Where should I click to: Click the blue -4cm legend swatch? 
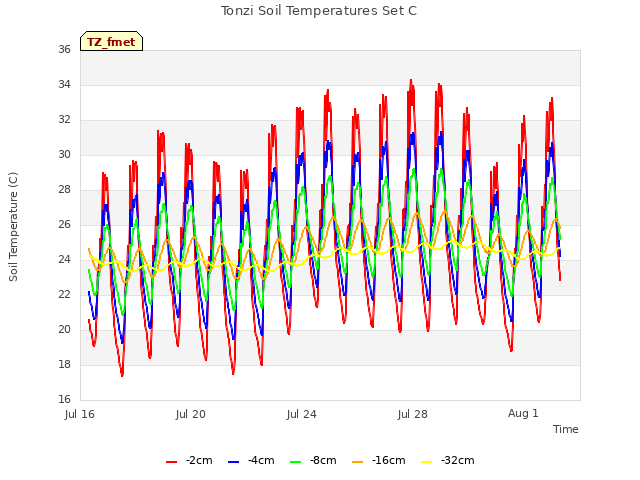(233, 462)
